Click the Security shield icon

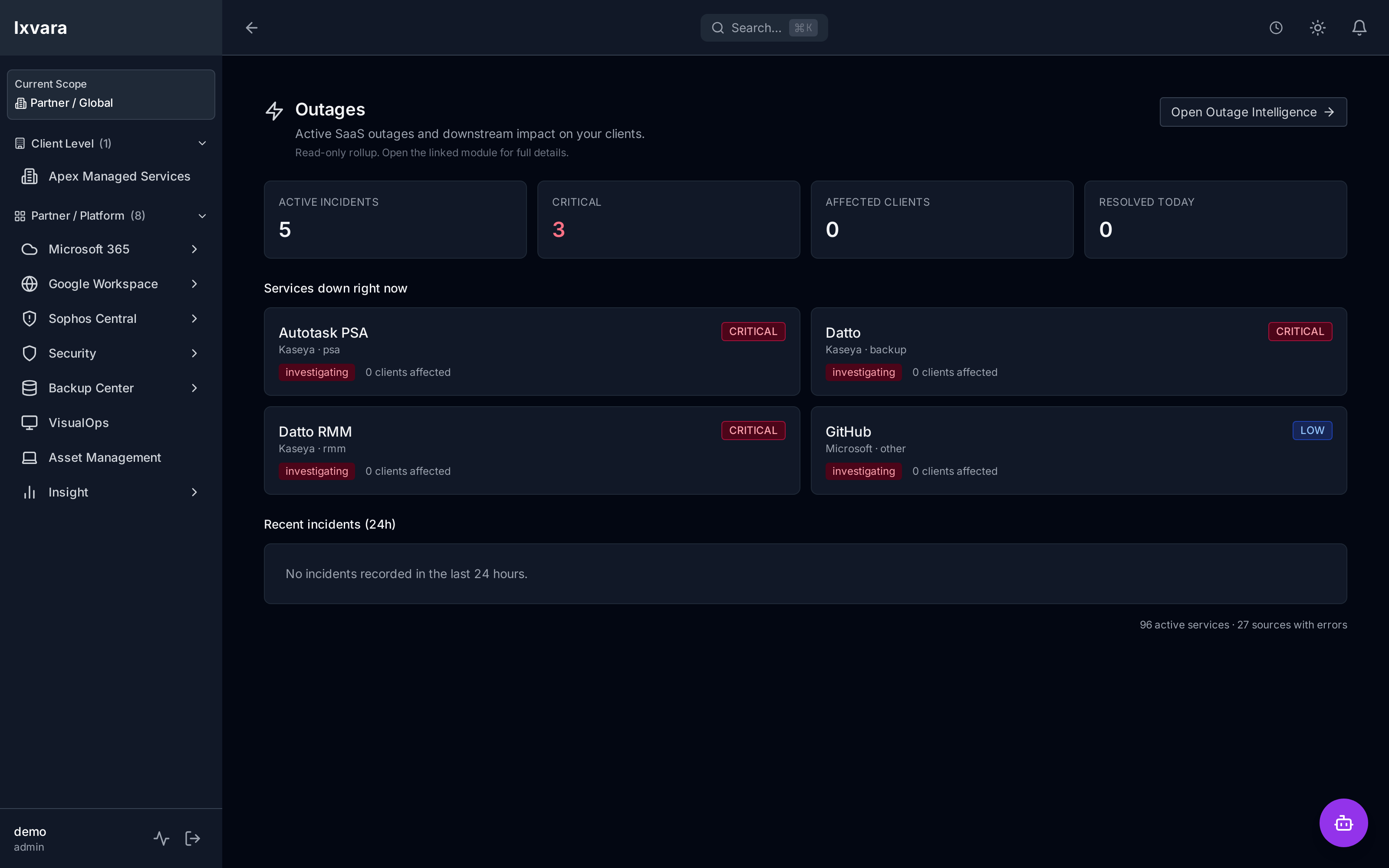[29, 353]
